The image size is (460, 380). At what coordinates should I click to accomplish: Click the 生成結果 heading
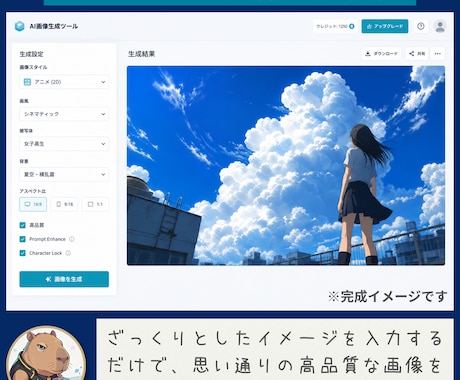(x=141, y=54)
